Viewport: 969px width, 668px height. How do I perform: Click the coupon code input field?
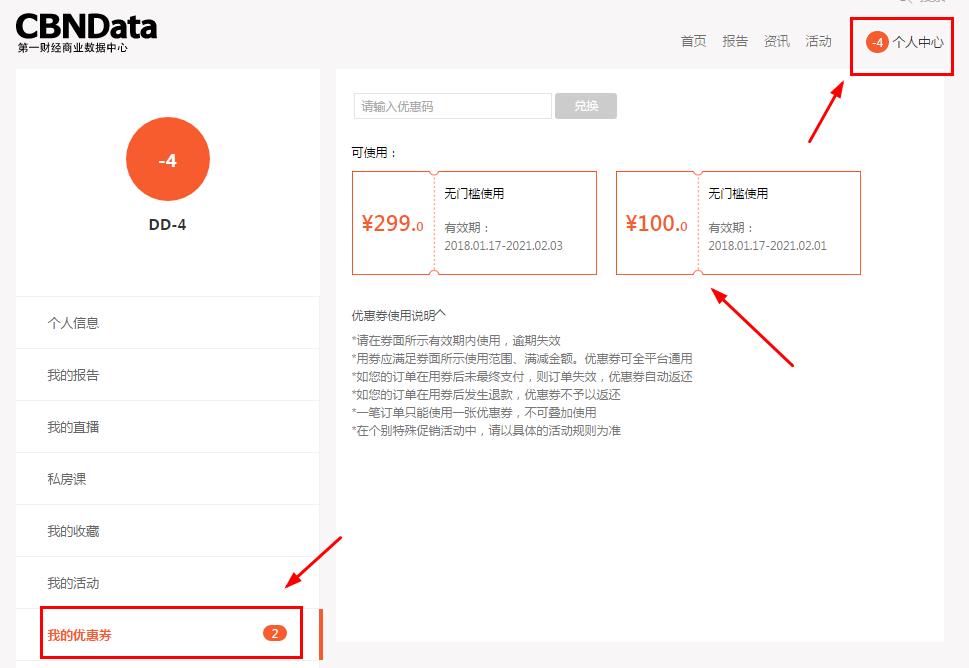[452, 105]
